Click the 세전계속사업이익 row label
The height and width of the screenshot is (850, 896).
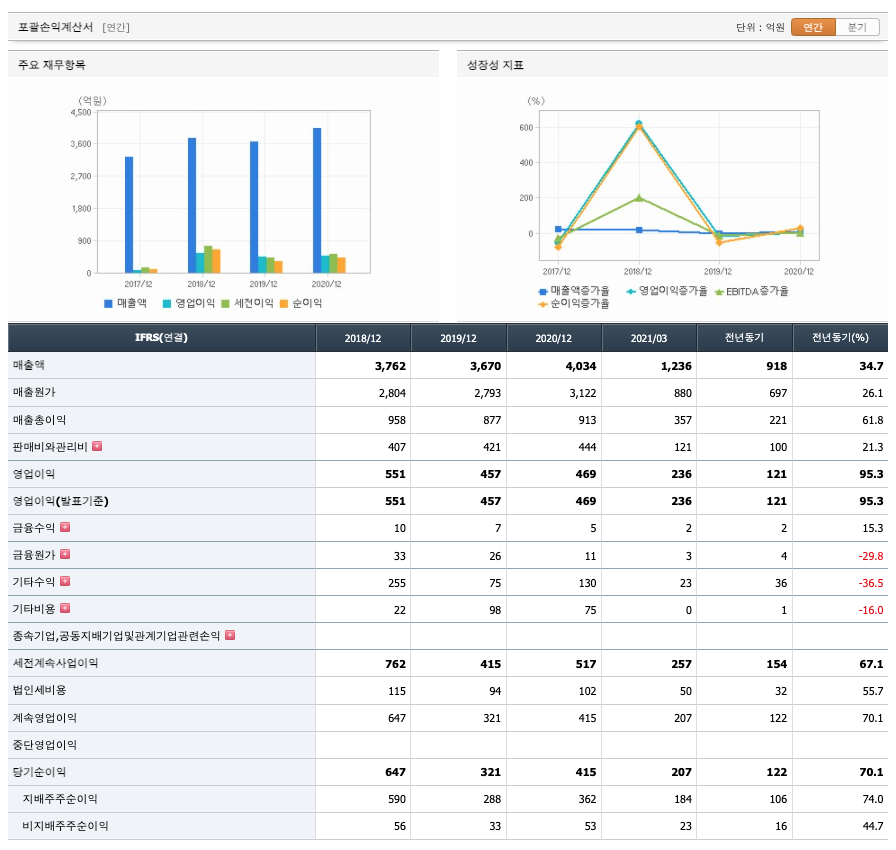55,663
